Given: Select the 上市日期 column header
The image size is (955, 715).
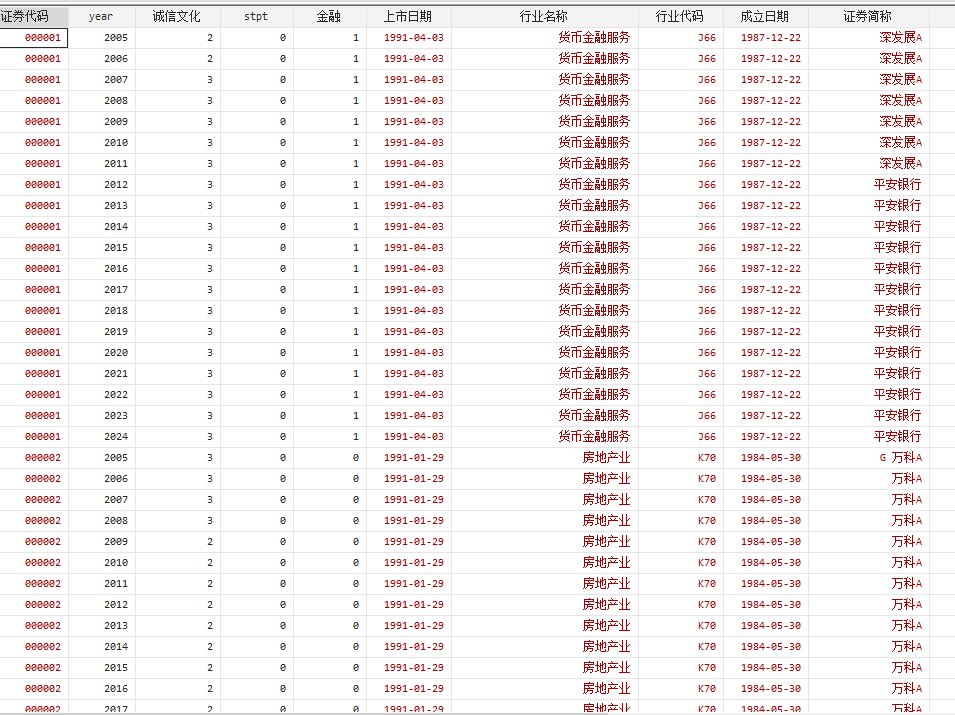Looking at the screenshot, I should pyautogui.click(x=408, y=16).
